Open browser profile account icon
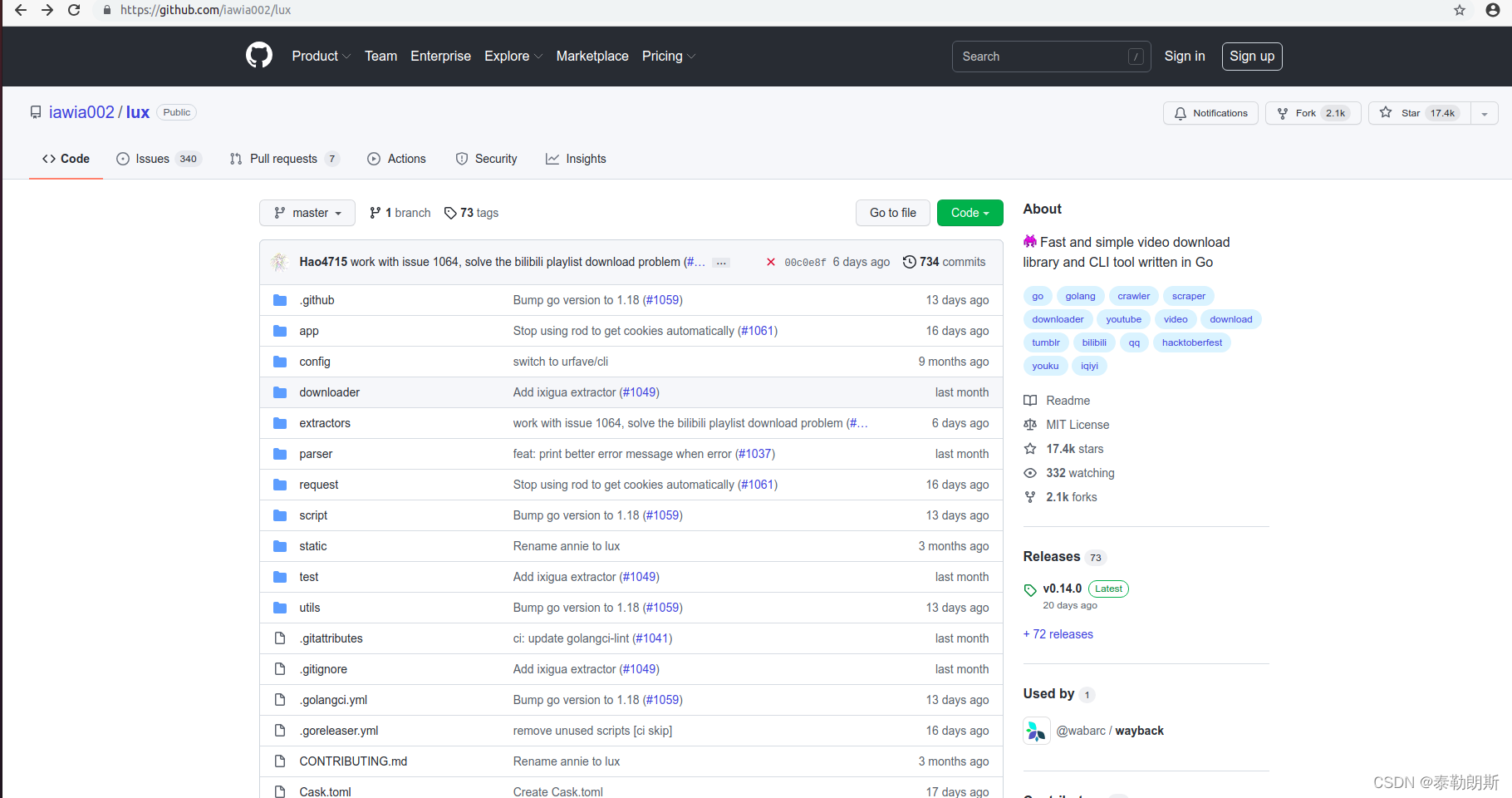 (x=1493, y=10)
